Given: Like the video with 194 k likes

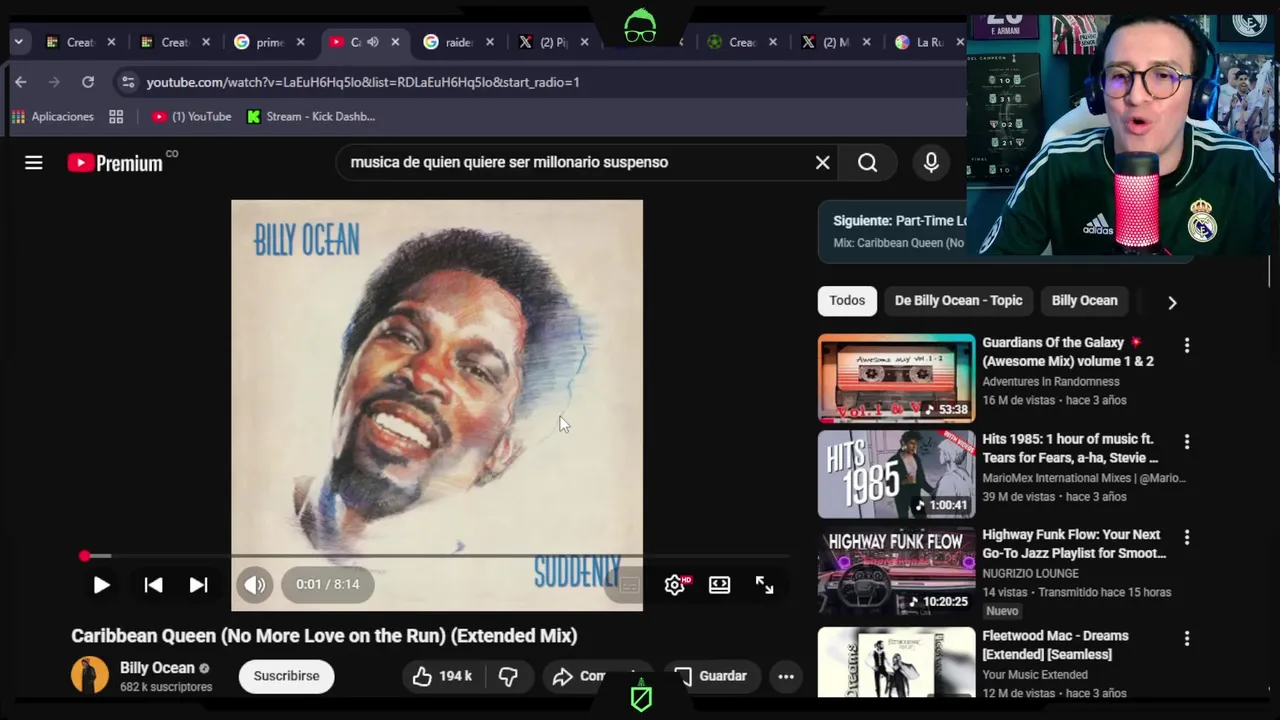Looking at the screenshot, I should pyautogui.click(x=442, y=677).
